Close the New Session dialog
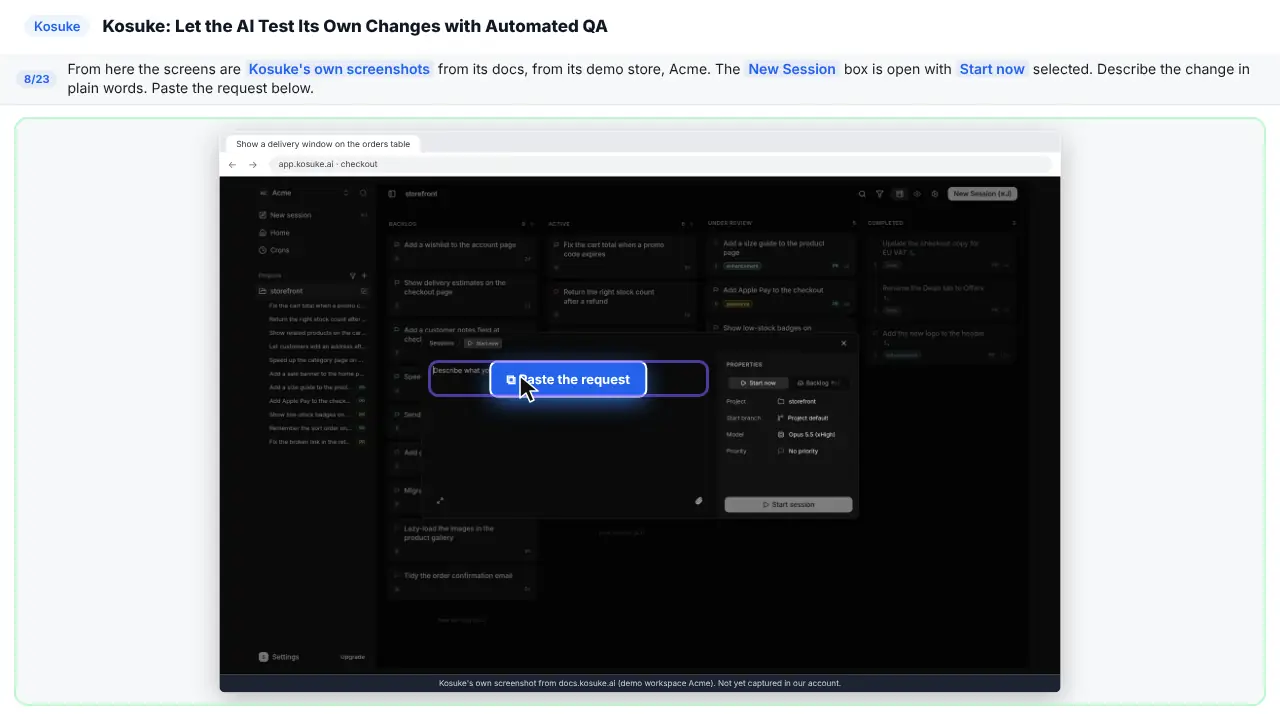Screen dimensions: 1280x720 (x=843, y=343)
